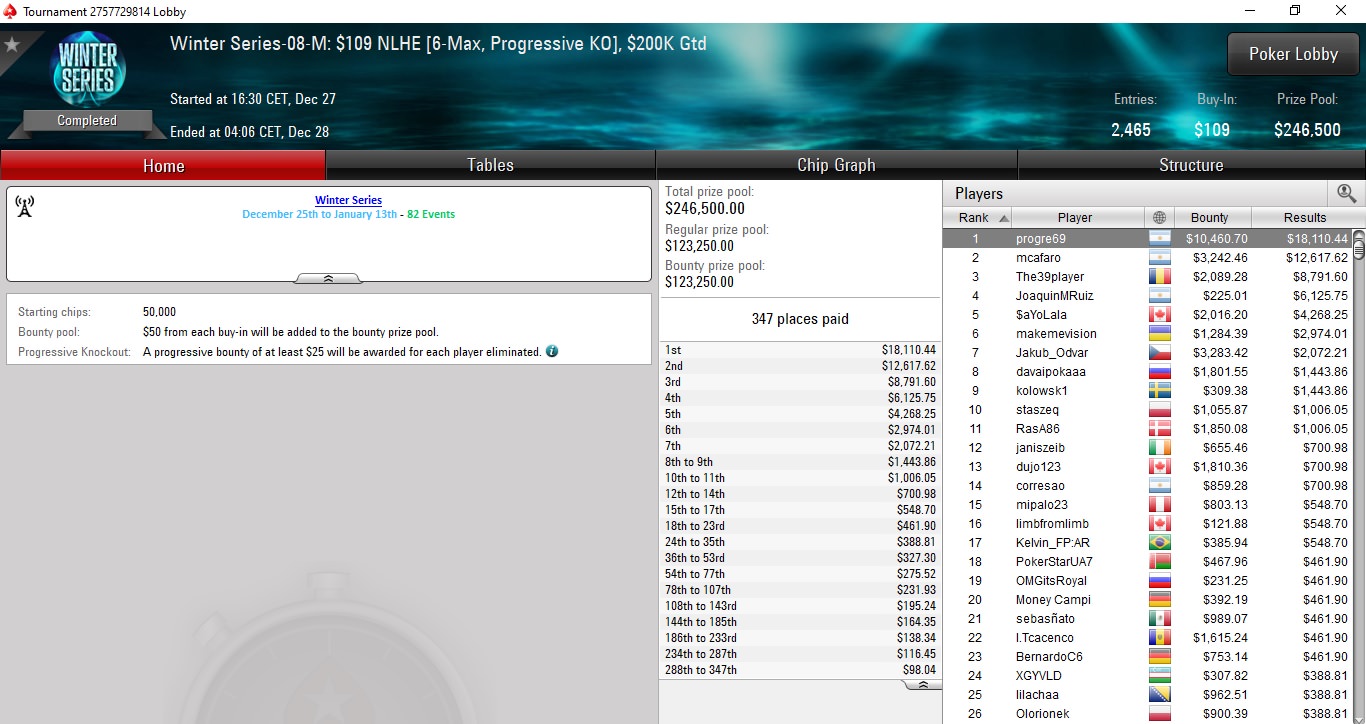Click the Winter Series logo
Screen dimensions: 1366x724
87,69
